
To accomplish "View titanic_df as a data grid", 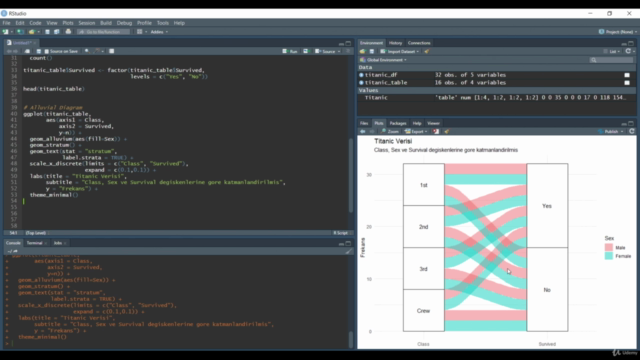I will pyautogui.click(x=627, y=75).
